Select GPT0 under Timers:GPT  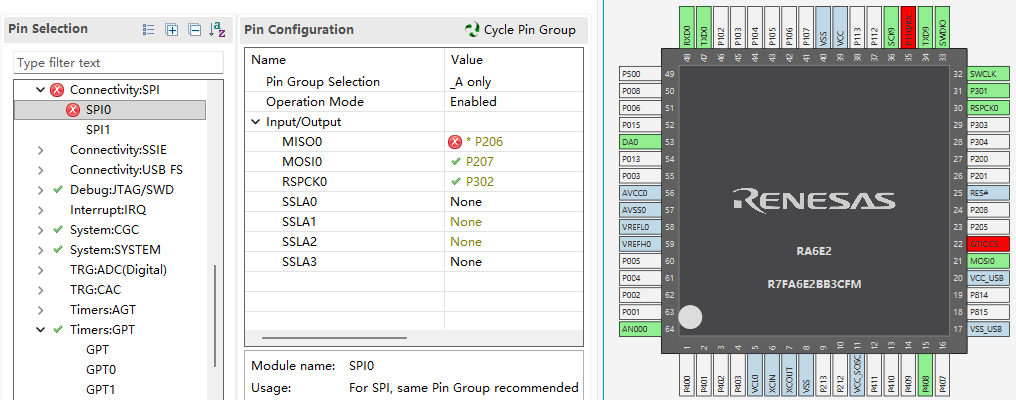[101, 370]
